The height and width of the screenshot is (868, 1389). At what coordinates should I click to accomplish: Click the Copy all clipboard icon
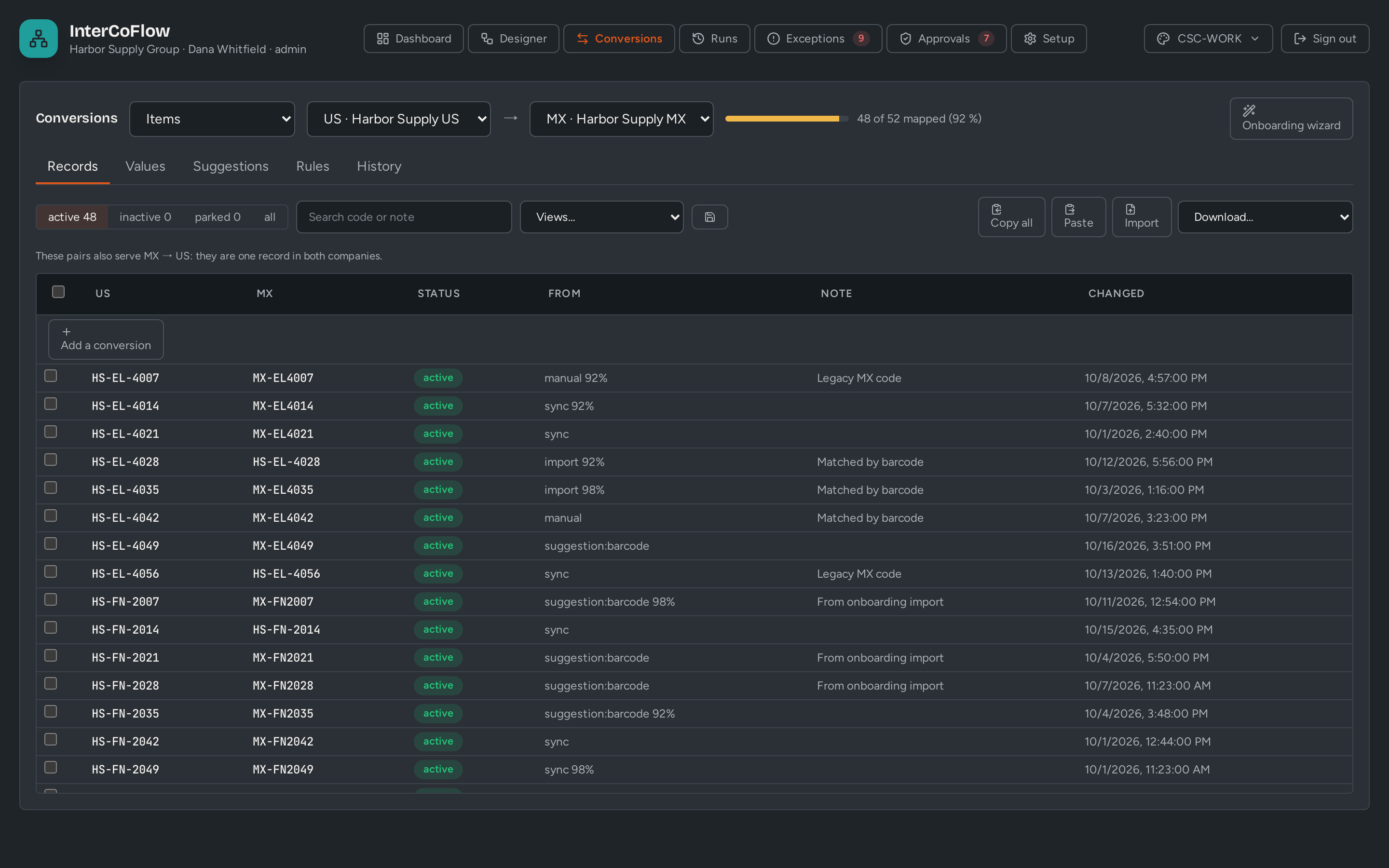point(996,209)
